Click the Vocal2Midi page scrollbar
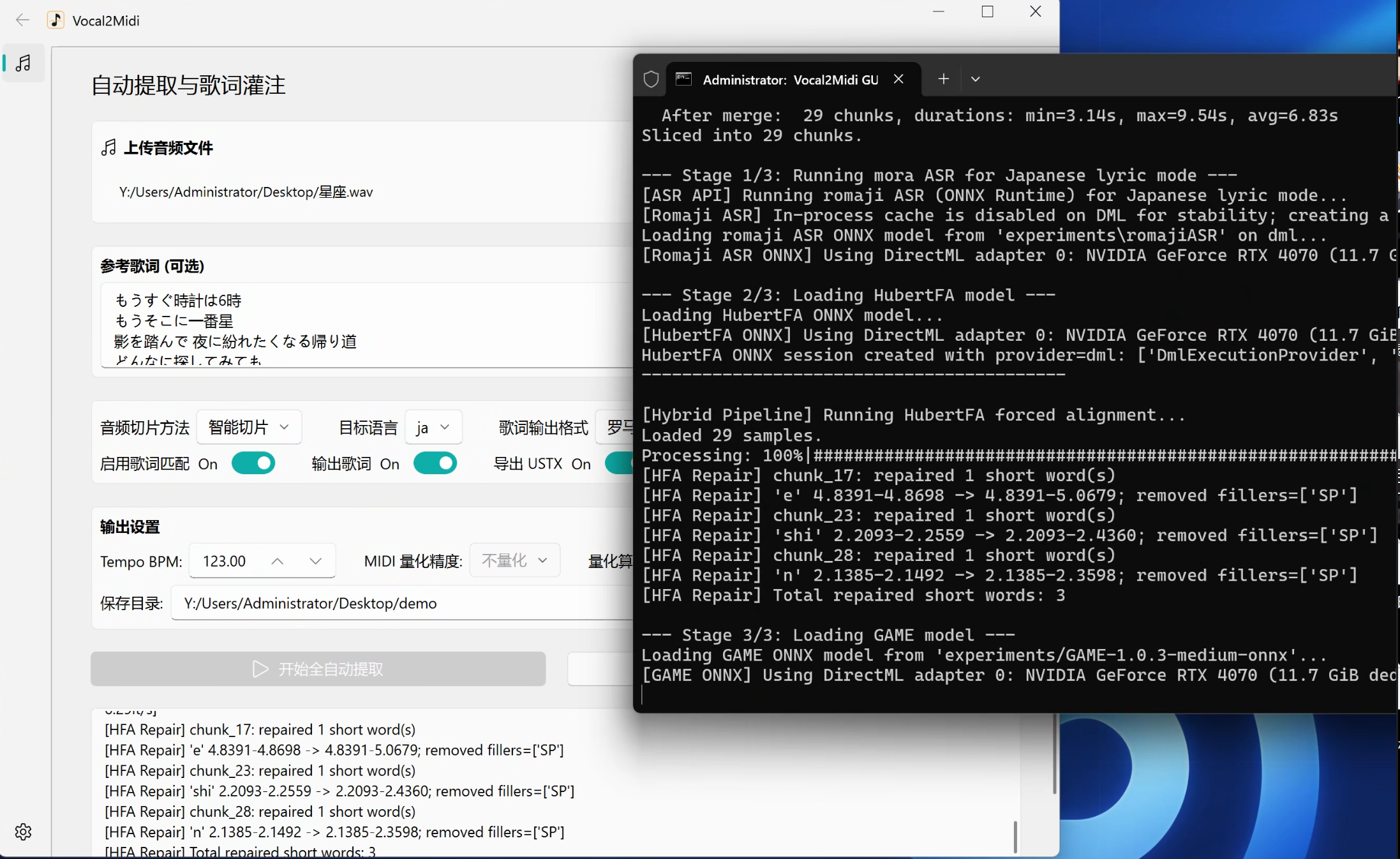1400x859 pixels. [x=1054, y=753]
